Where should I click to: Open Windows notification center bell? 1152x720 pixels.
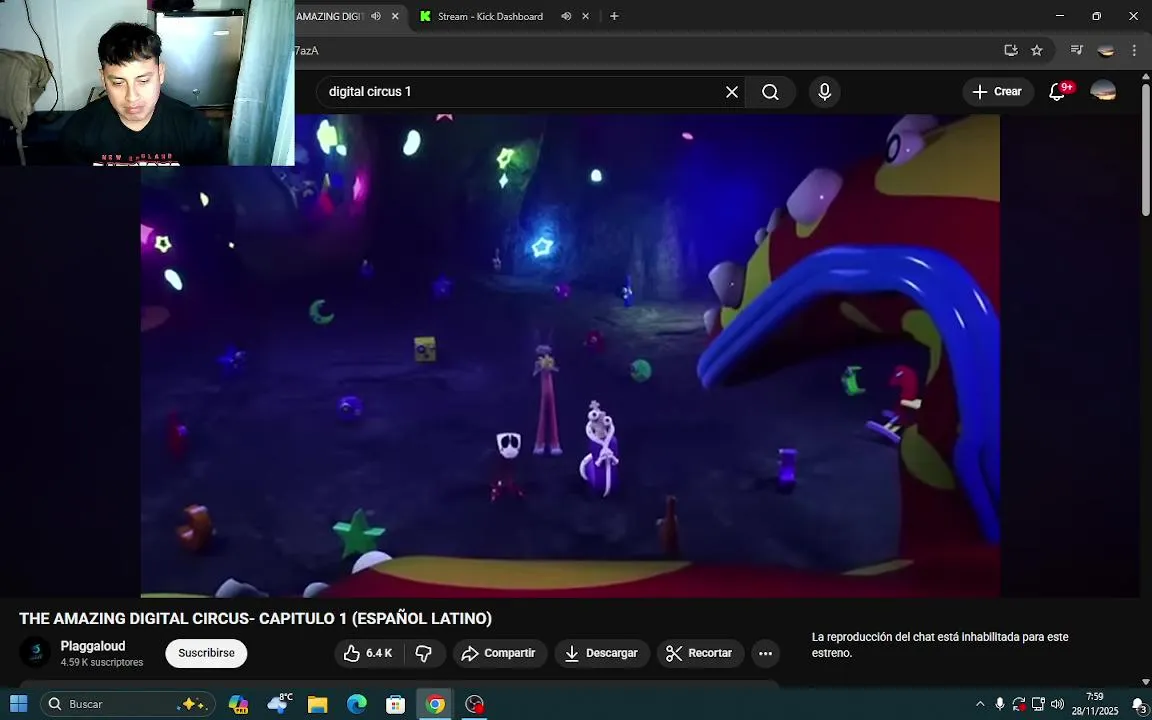point(1138,704)
